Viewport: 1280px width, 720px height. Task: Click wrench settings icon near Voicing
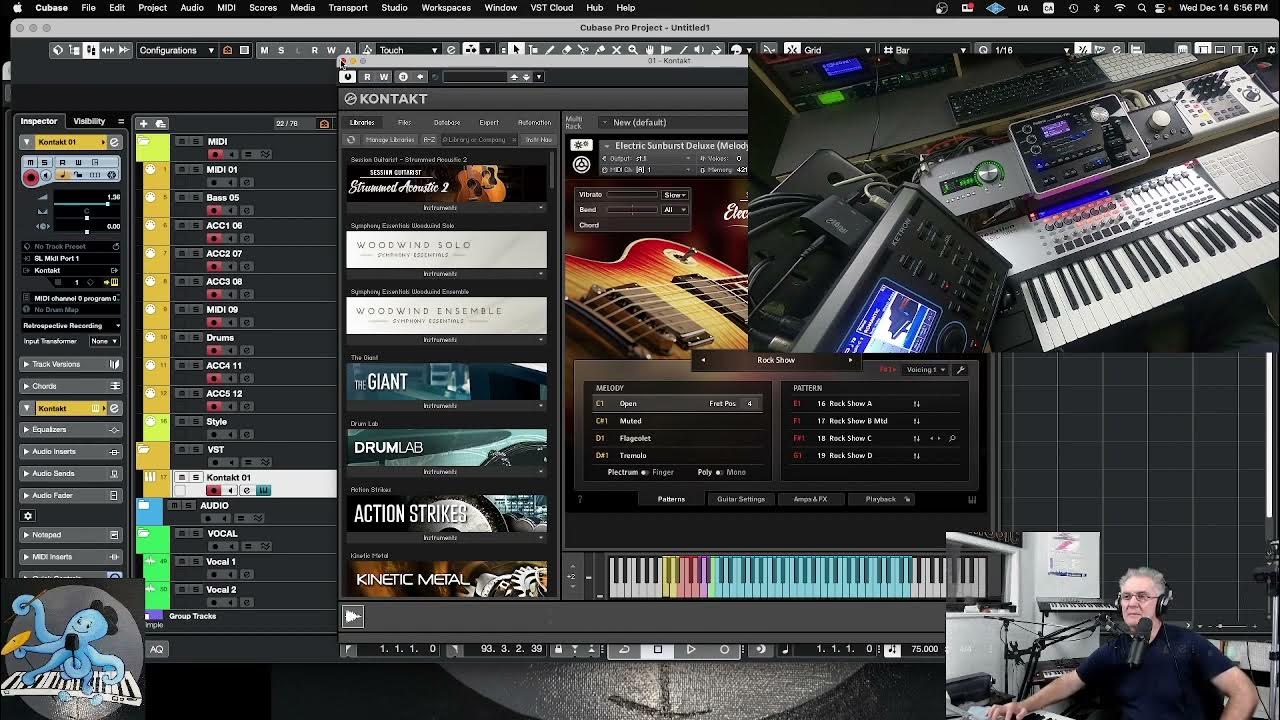tap(961, 370)
